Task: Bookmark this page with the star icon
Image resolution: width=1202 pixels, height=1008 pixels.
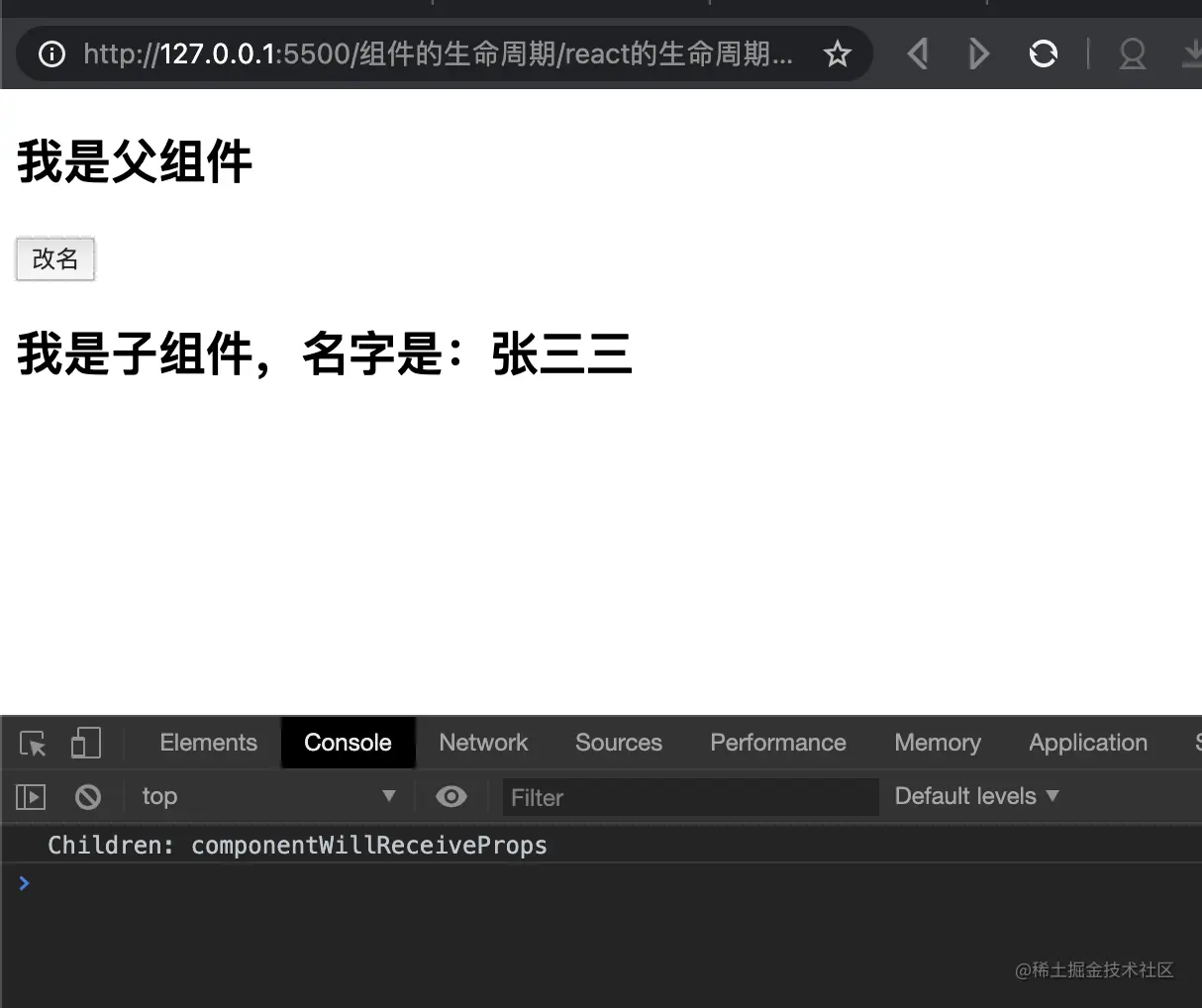Action: tap(838, 53)
